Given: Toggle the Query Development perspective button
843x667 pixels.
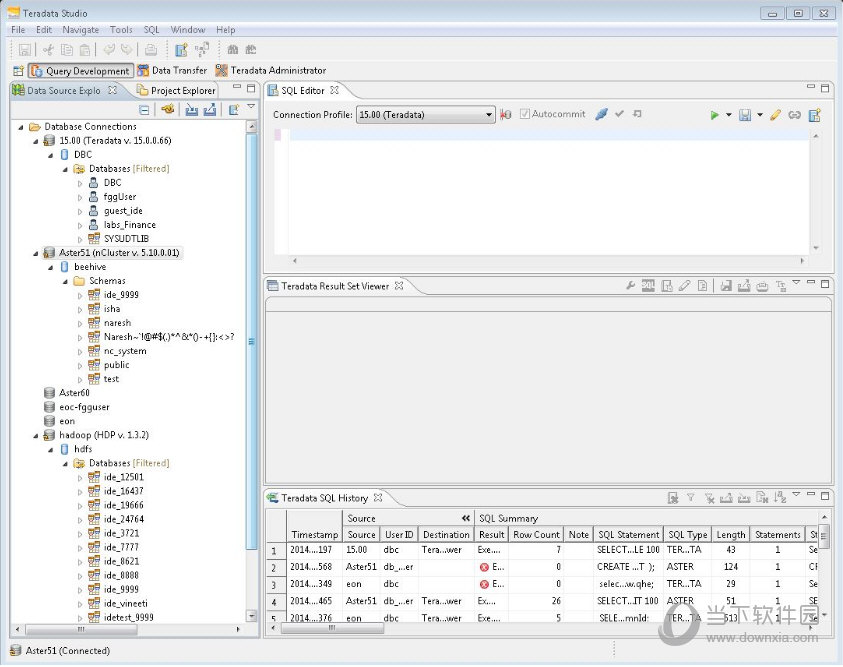Looking at the screenshot, I should pyautogui.click(x=80, y=70).
